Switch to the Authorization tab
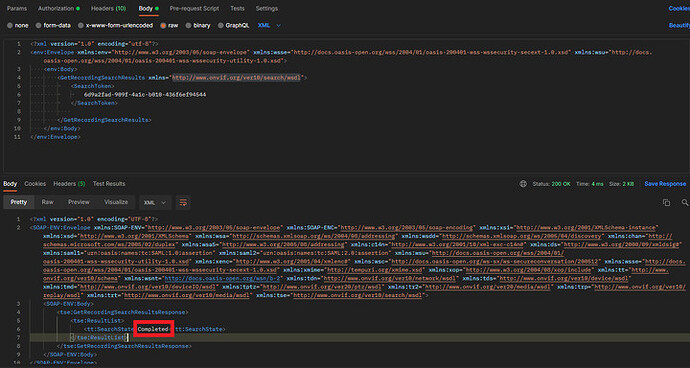This screenshot has width=690, height=368. click(59, 8)
